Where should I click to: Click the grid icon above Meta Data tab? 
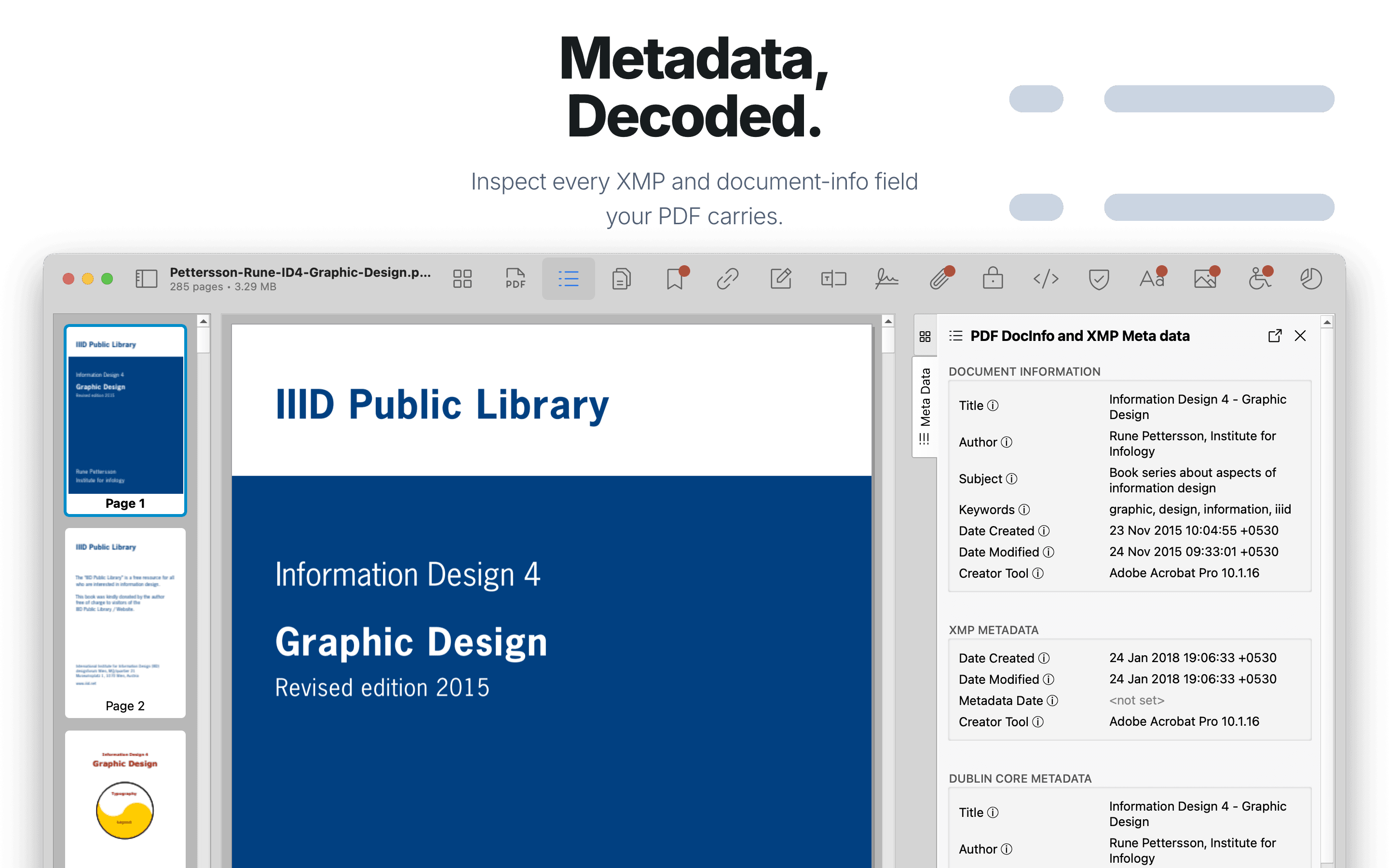click(x=925, y=337)
